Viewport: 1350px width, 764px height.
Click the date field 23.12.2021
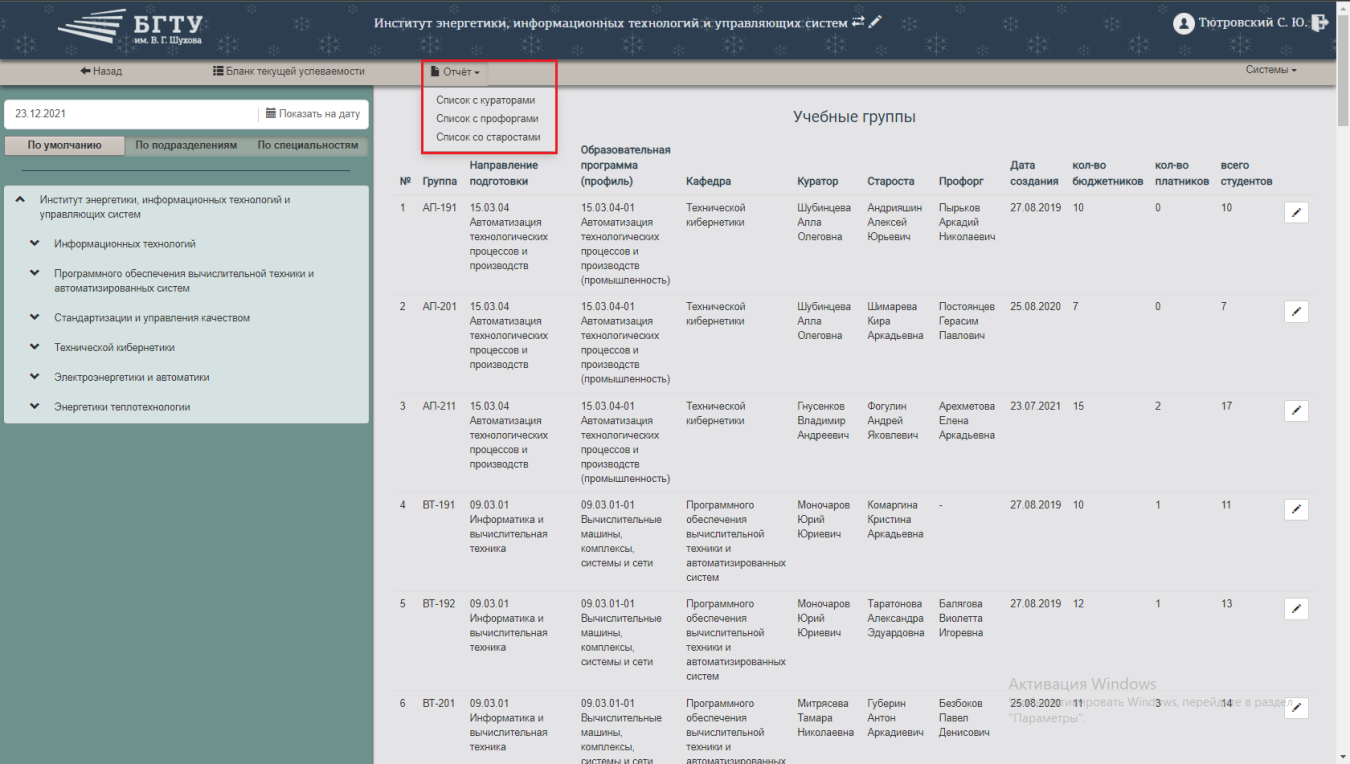click(x=131, y=114)
